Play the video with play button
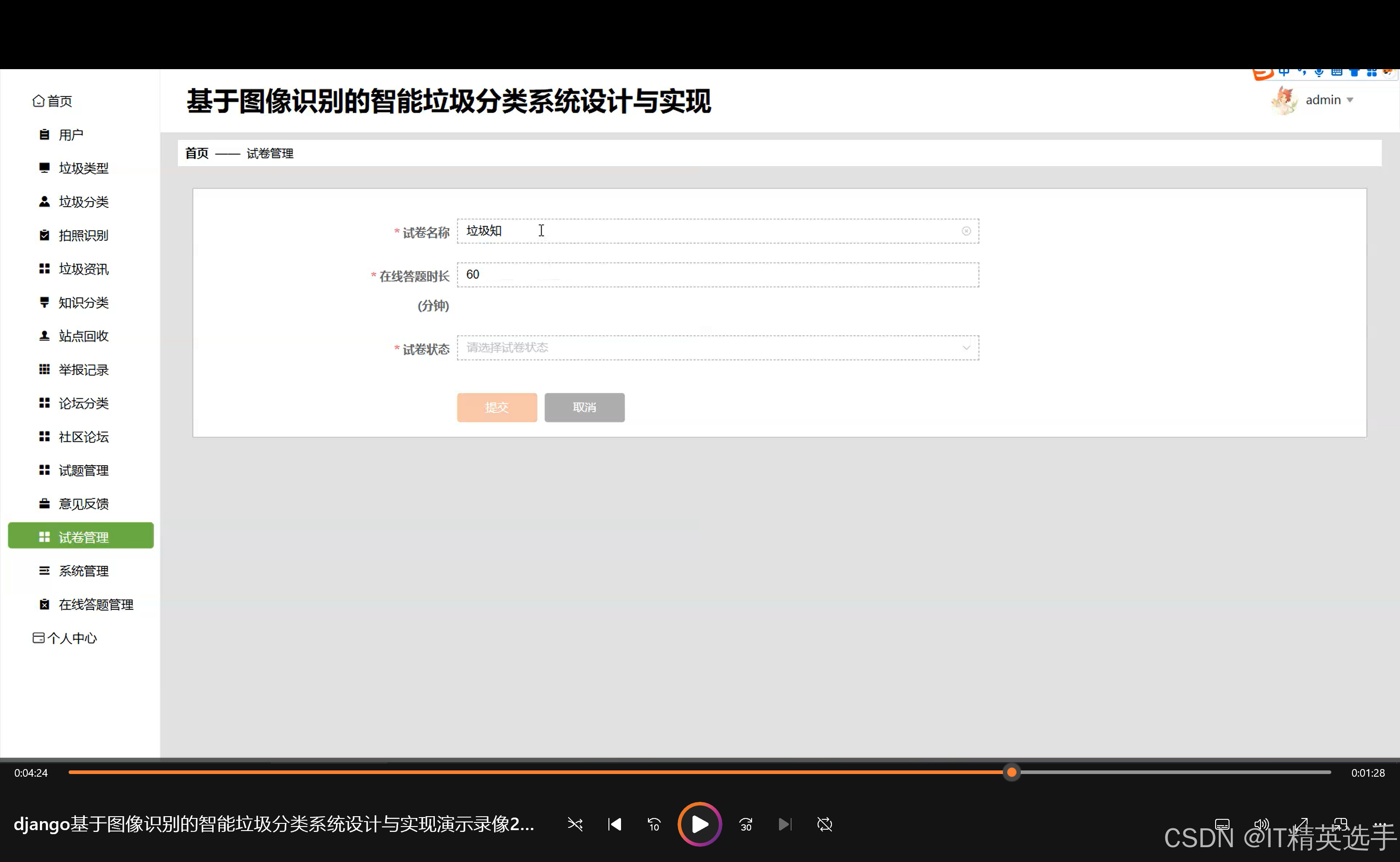Image resolution: width=1400 pixels, height=862 pixels. [700, 824]
